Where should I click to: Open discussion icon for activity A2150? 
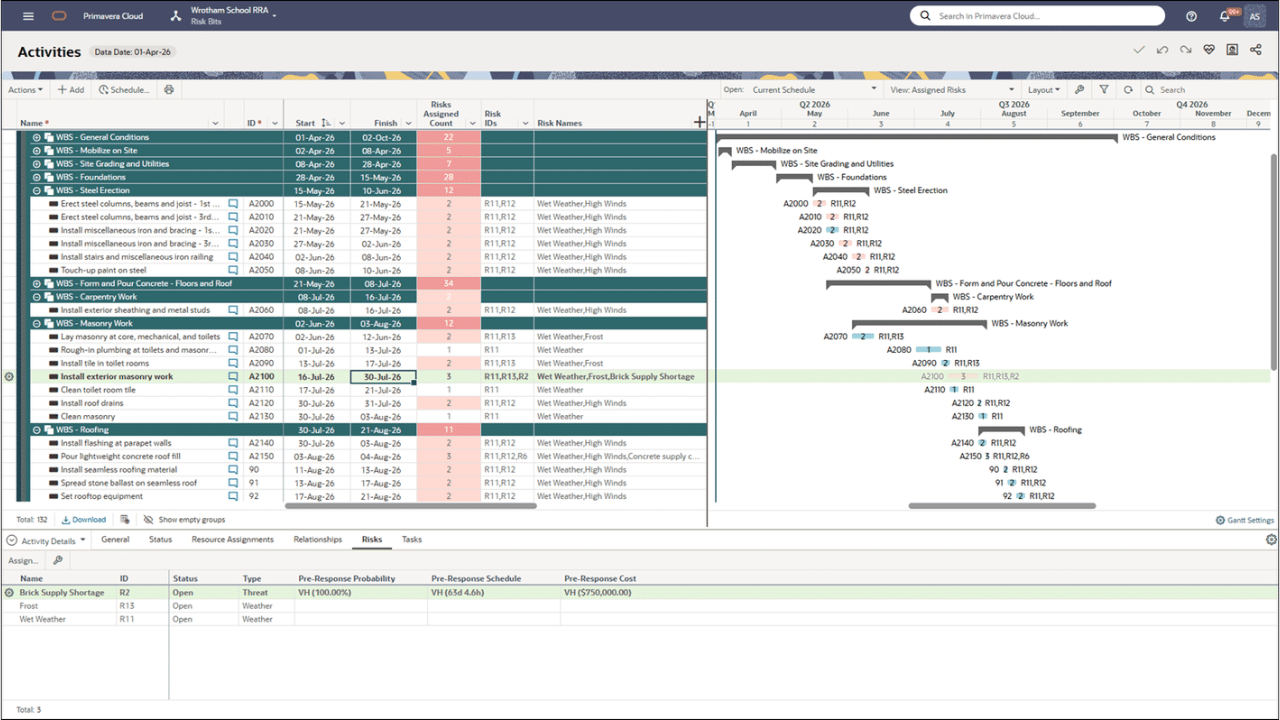click(233, 456)
